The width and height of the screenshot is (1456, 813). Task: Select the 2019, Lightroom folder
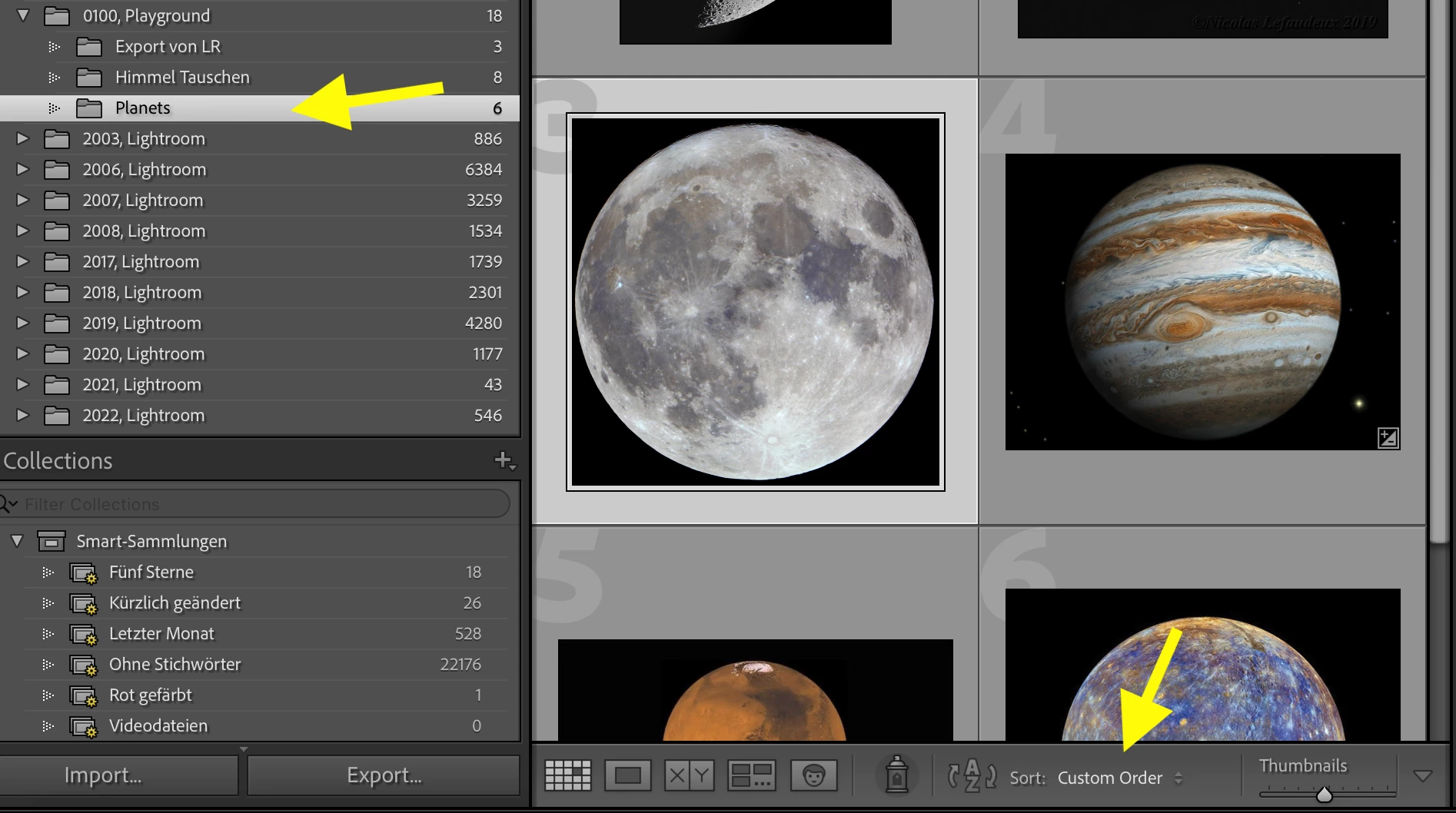pos(260,323)
